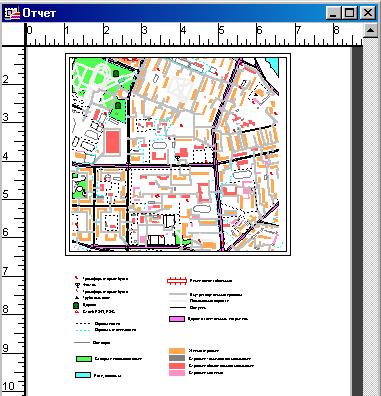Select the cyan legend swatch

(x=83, y=375)
